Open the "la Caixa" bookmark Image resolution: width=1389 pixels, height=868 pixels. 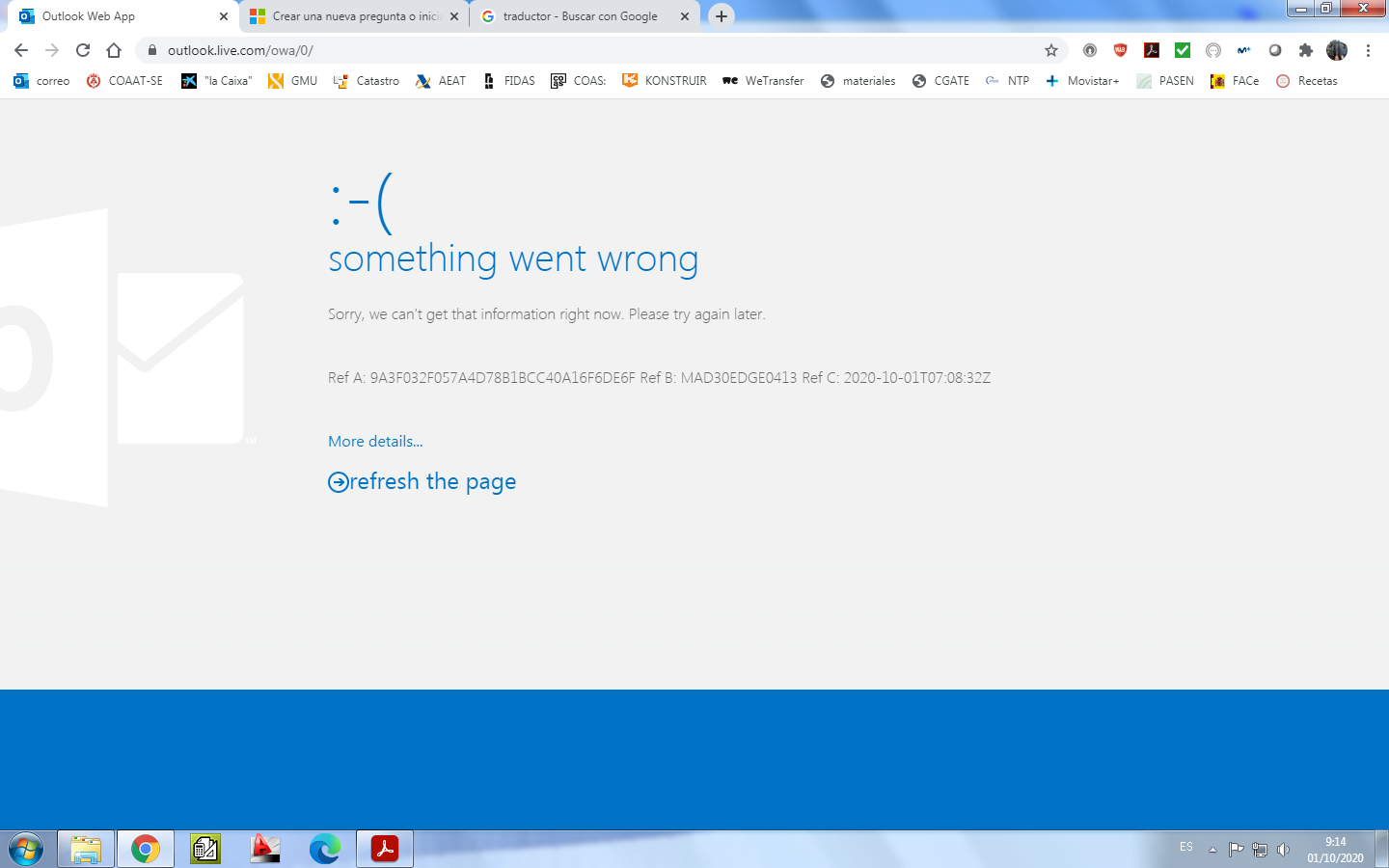(216, 81)
